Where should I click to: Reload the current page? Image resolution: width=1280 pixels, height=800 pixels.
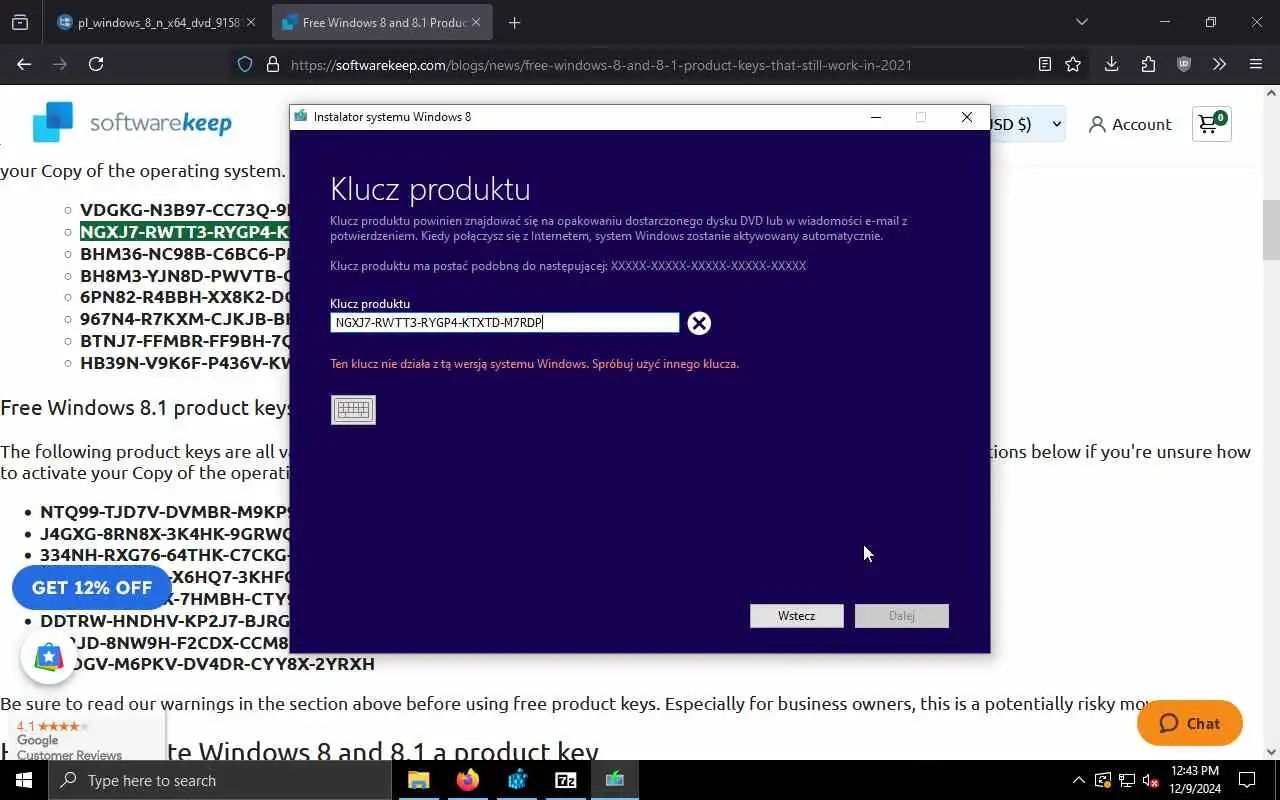coord(96,64)
